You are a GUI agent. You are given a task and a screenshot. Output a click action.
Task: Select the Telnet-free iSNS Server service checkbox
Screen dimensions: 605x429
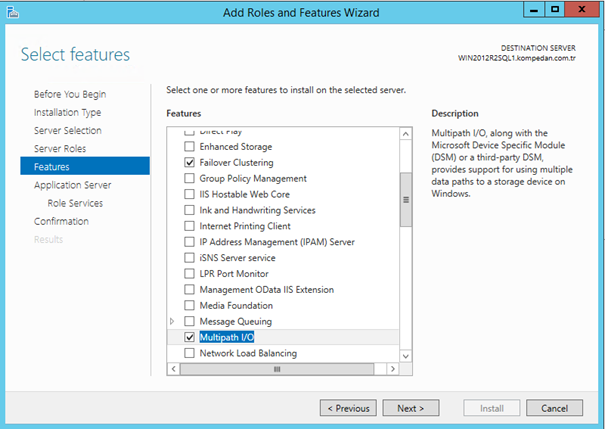click(x=190, y=258)
